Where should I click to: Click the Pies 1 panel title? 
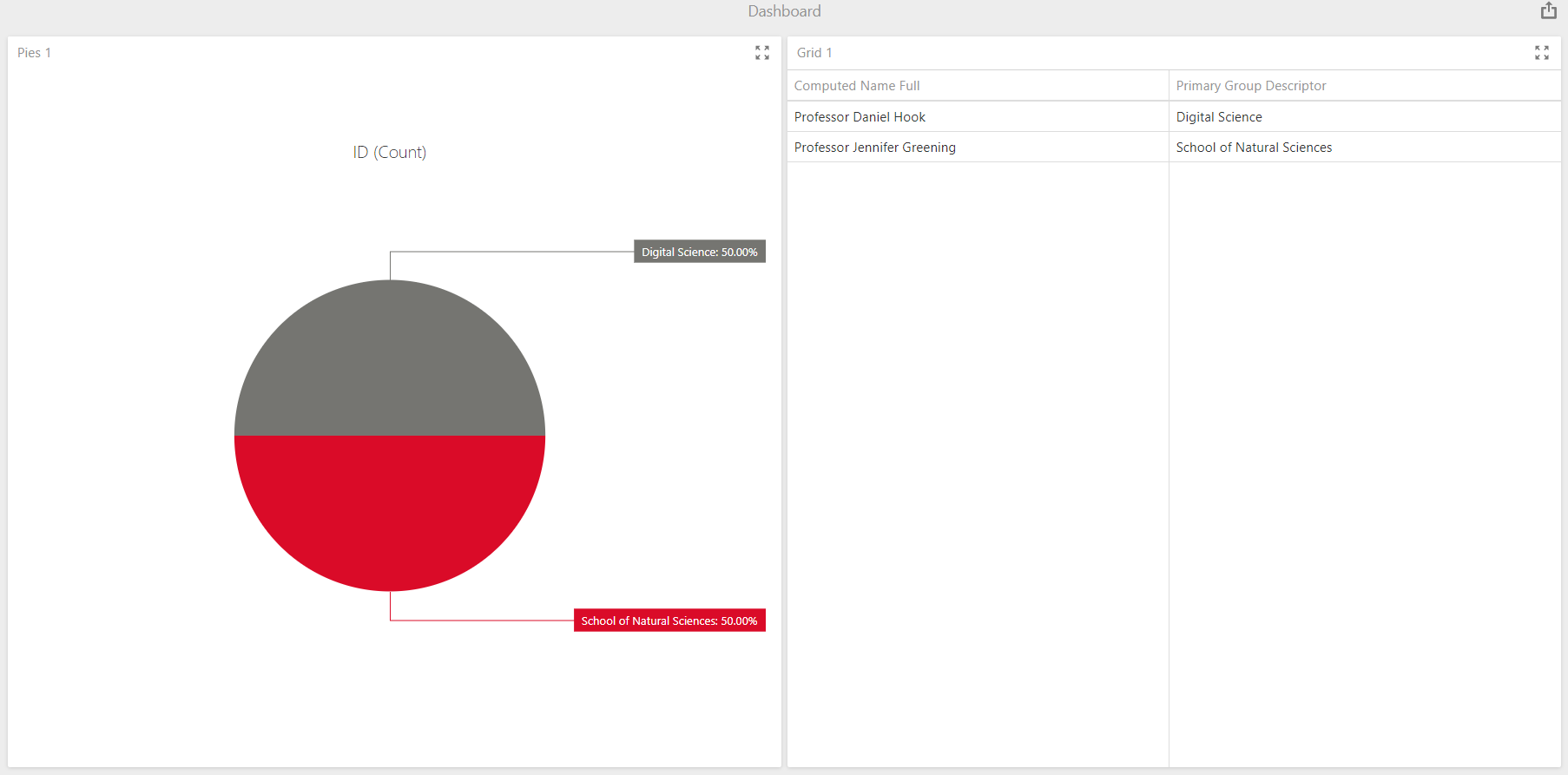pos(34,53)
